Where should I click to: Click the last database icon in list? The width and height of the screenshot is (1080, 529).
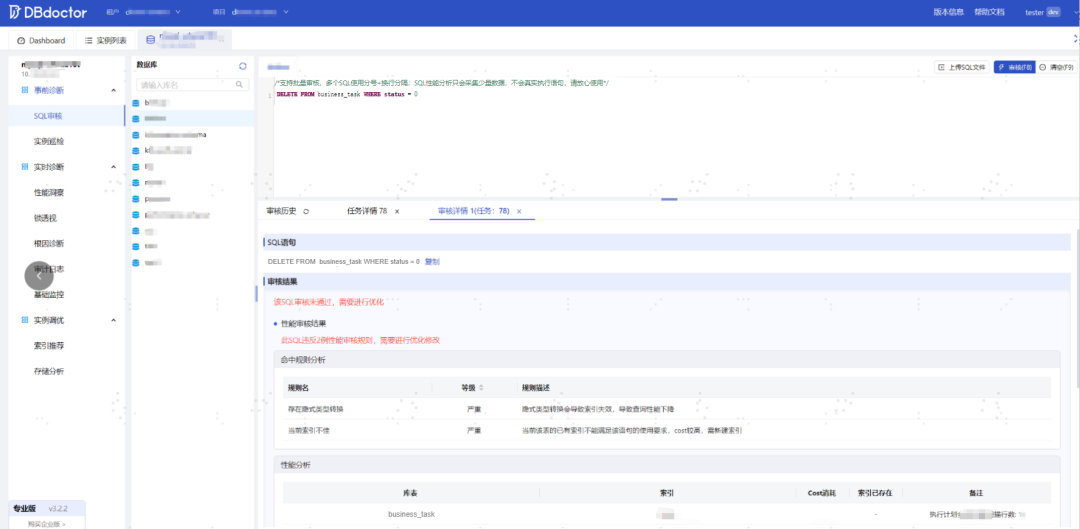(x=136, y=262)
